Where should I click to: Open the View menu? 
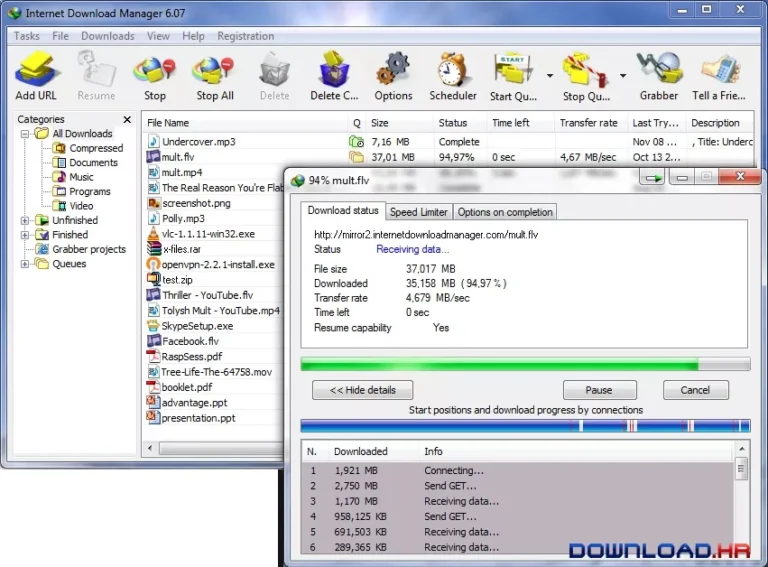coord(158,36)
